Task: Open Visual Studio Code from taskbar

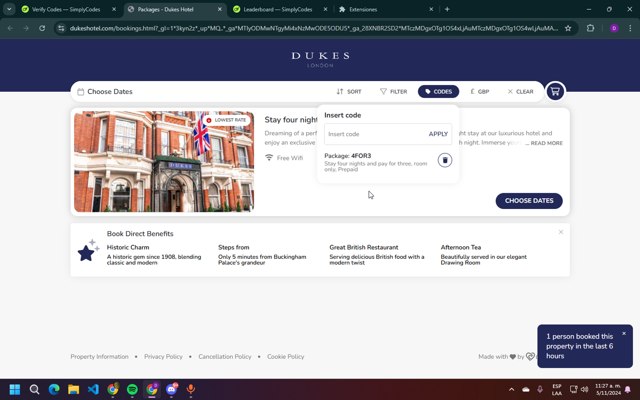Action: click(x=93, y=389)
